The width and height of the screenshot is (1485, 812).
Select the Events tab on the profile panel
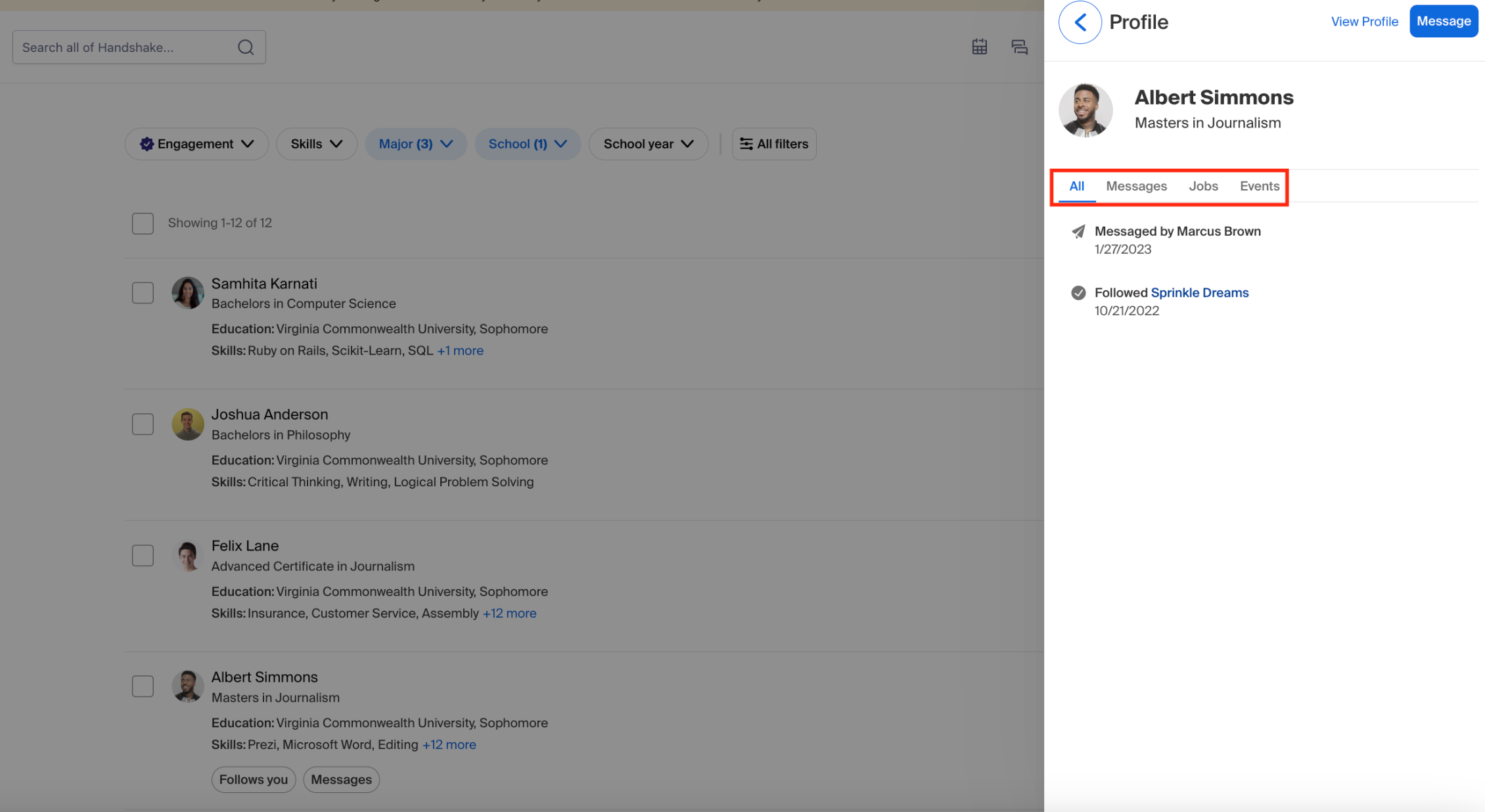1259,186
